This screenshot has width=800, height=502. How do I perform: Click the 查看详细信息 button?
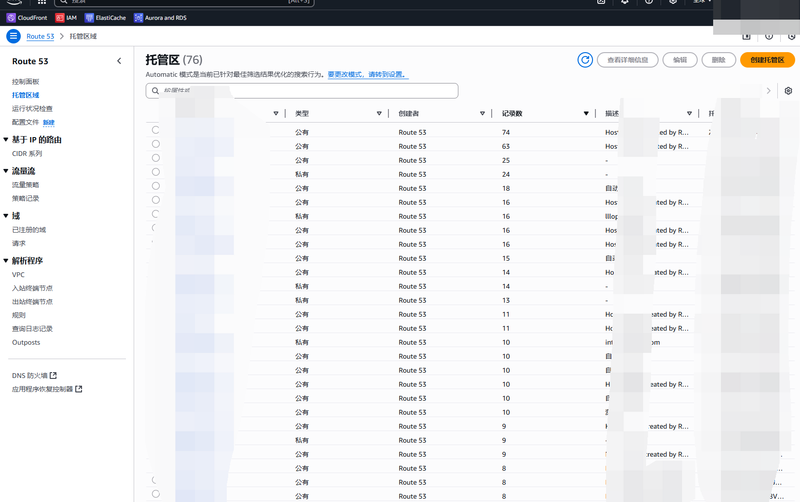(628, 60)
